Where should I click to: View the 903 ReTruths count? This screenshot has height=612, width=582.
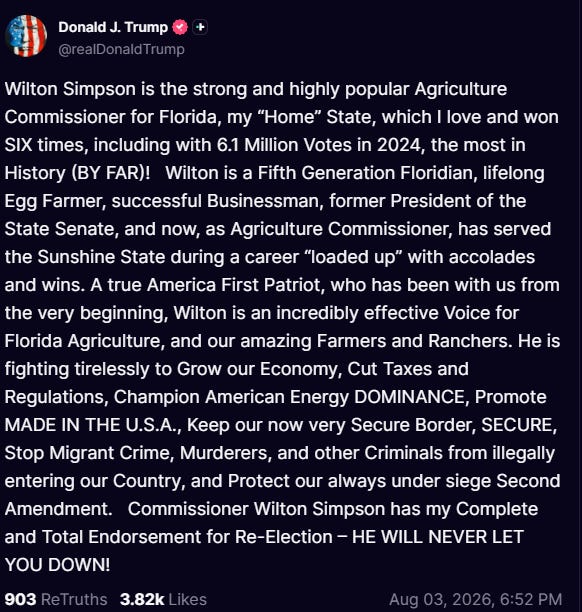[20, 600]
